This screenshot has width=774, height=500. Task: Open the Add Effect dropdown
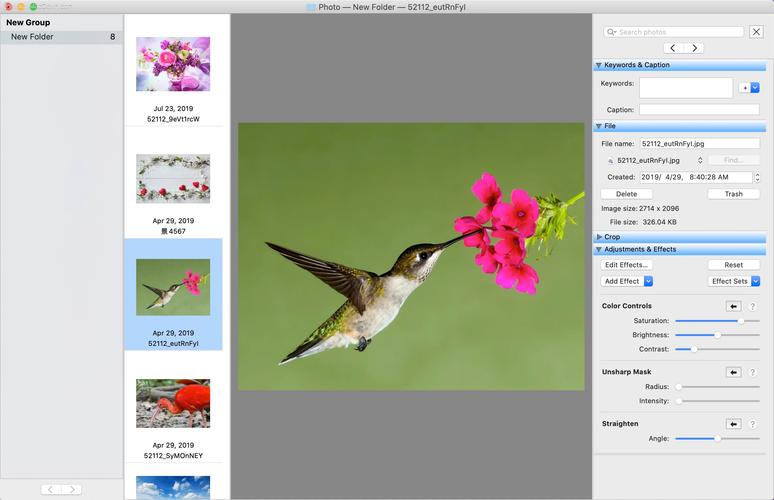(x=627, y=281)
